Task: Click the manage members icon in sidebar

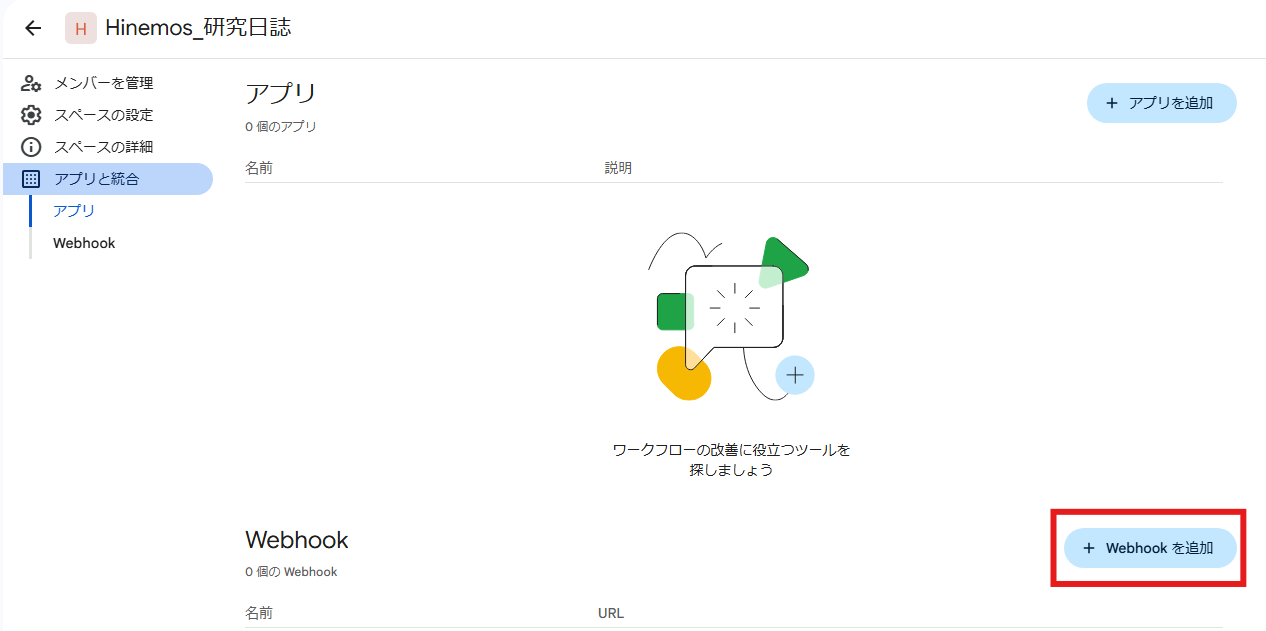Action: 30,83
